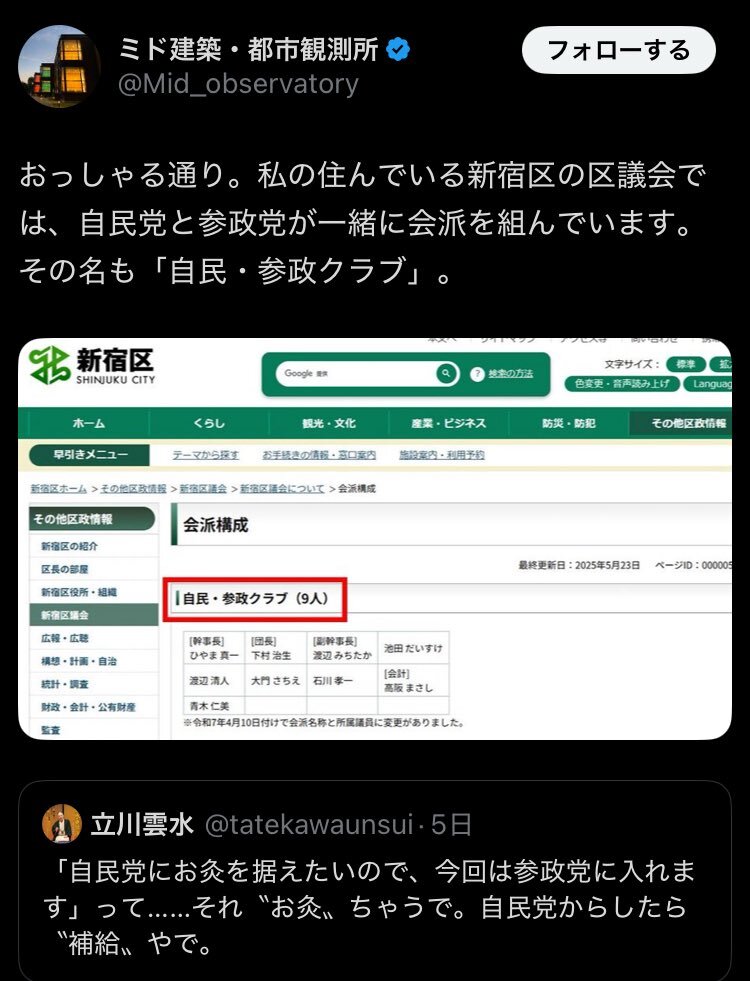Image resolution: width=750 pixels, height=981 pixels.
Task: Open the 早引きメニュー button
Action: [90, 455]
